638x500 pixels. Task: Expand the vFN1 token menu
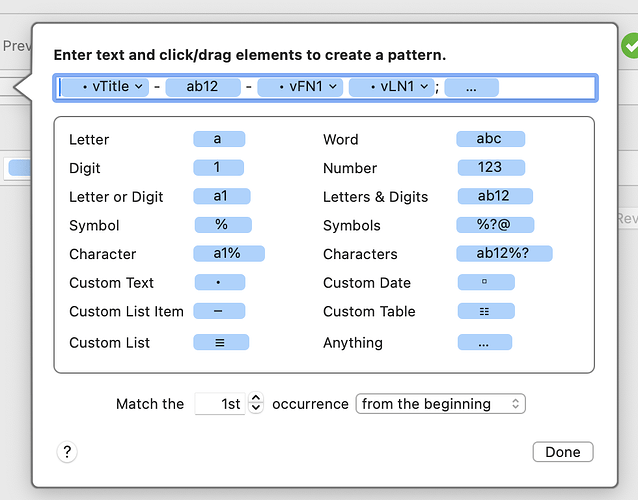(333, 87)
